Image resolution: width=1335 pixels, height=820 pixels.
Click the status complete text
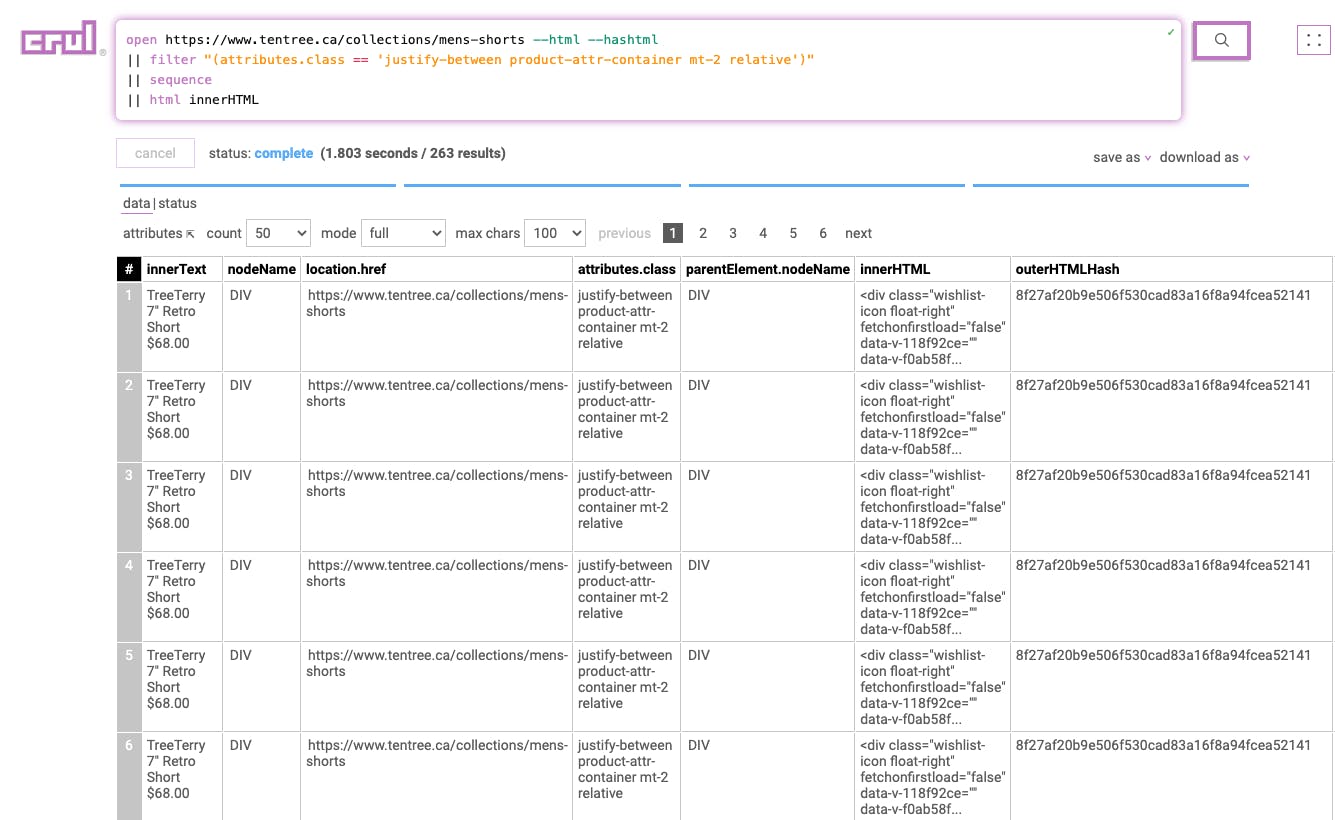(x=261, y=153)
